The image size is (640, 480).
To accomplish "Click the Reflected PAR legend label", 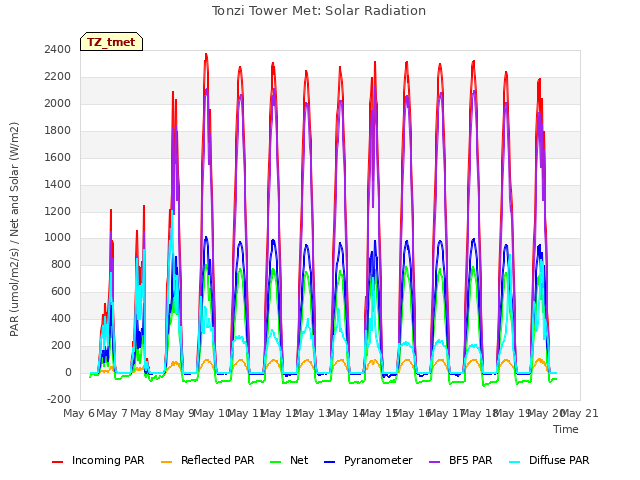I will [218, 460].
